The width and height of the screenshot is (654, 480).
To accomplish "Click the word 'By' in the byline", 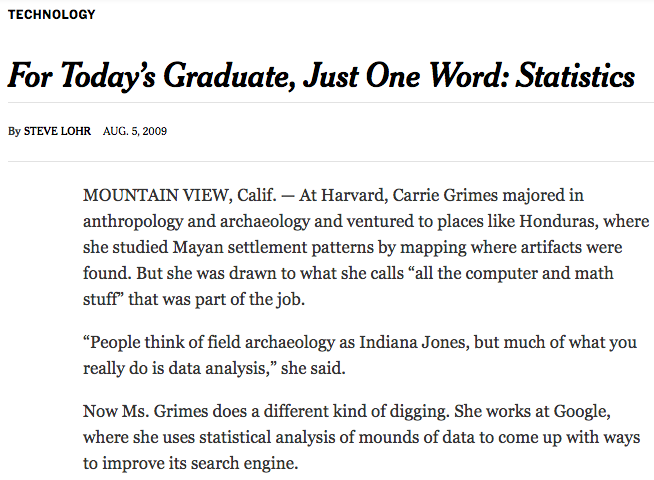I will [14, 131].
